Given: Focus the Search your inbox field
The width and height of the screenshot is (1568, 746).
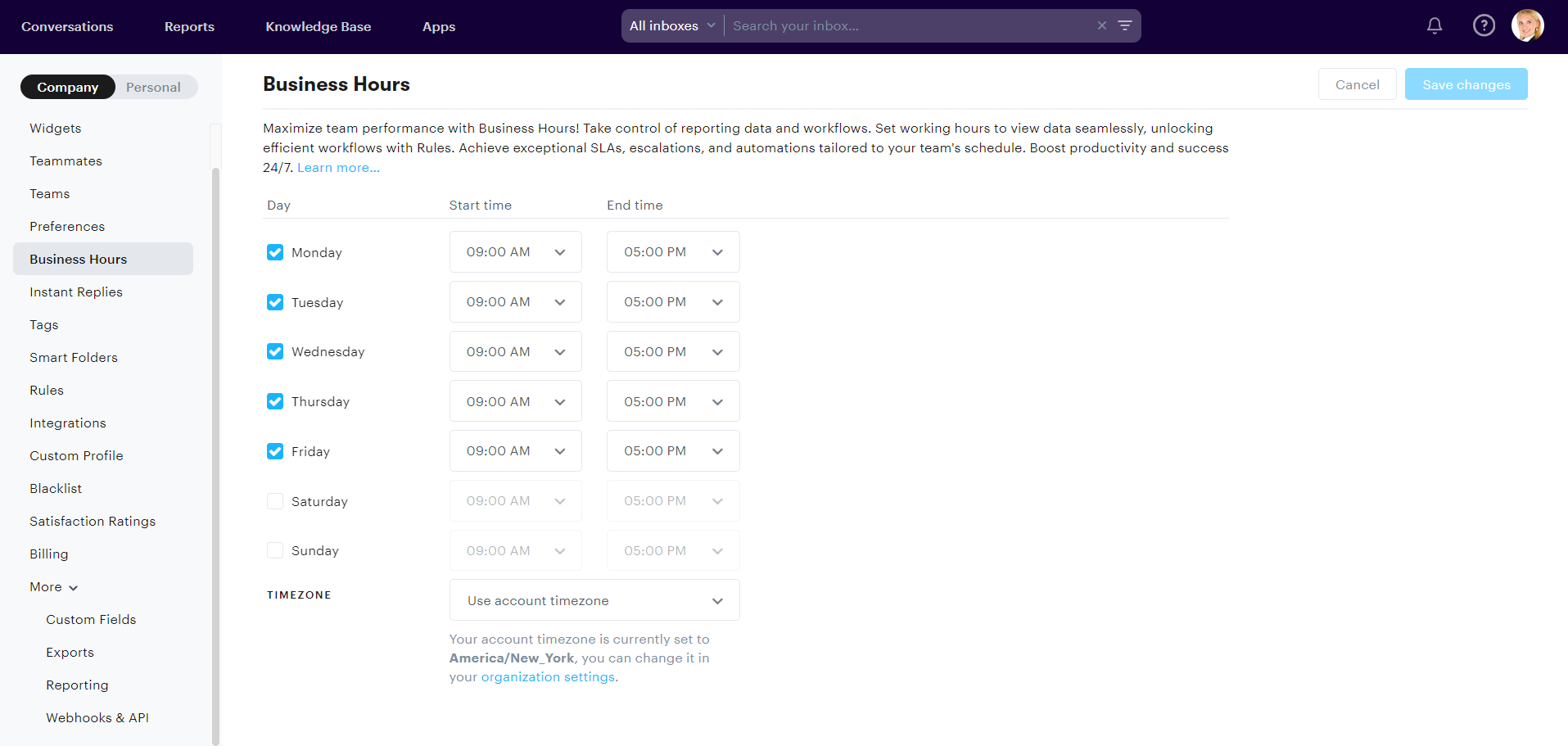Looking at the screenshot, I should [x=910, y=25].
